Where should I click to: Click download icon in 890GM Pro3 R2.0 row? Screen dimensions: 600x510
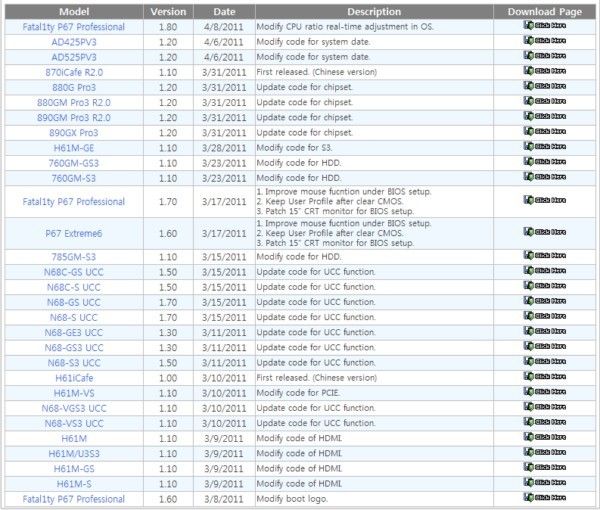point(545,116)
